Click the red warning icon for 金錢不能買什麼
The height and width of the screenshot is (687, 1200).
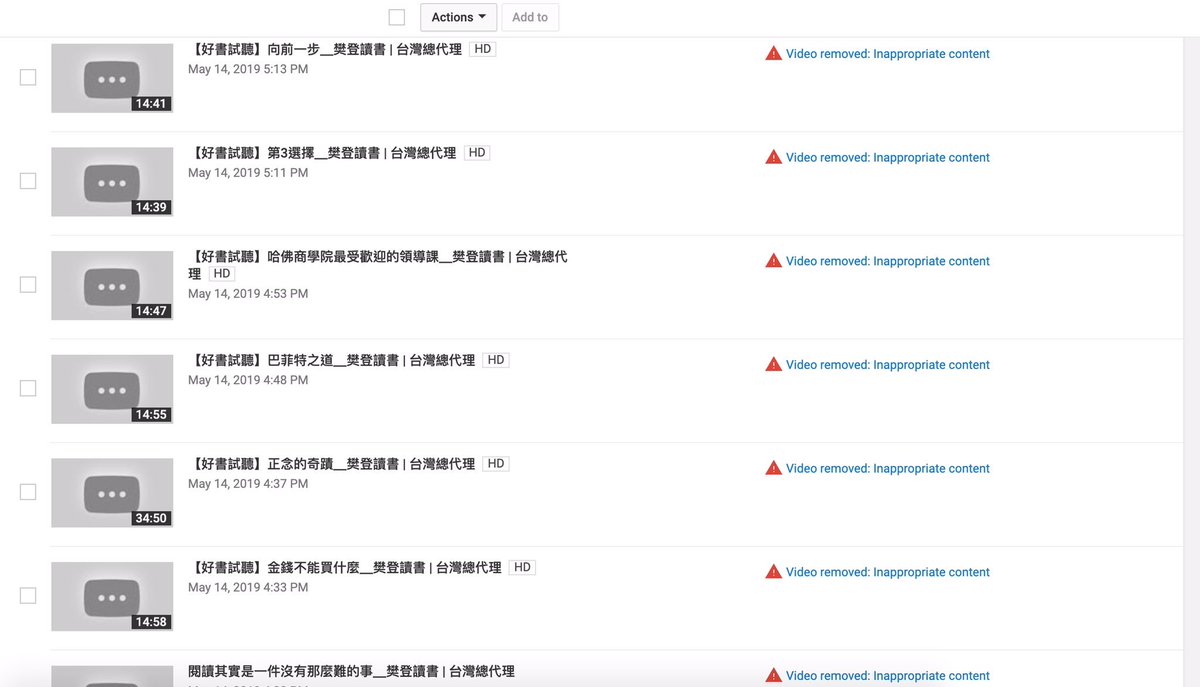pyautogui.click(x=773, y=572)
